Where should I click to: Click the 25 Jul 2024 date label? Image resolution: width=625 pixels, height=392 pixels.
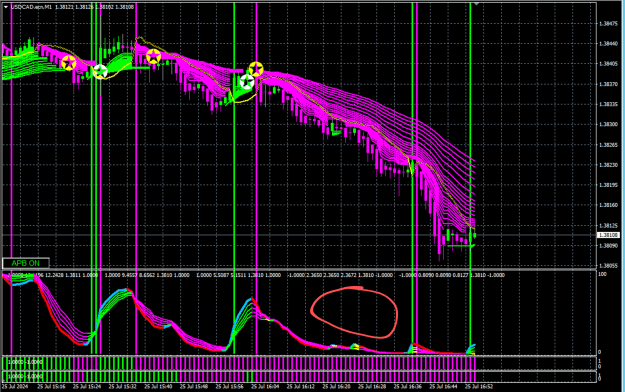[15, 386]
